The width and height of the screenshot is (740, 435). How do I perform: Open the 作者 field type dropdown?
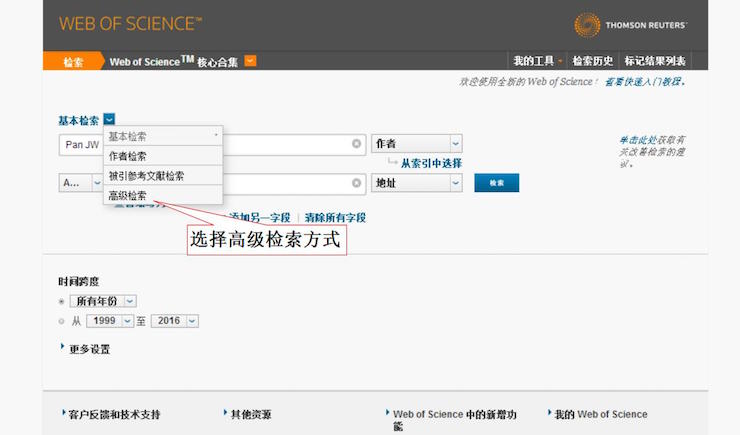(x=417, y=143)
